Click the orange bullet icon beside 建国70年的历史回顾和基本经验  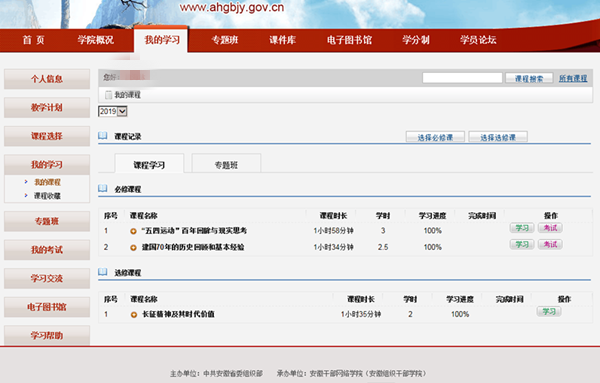pos(133,248)
